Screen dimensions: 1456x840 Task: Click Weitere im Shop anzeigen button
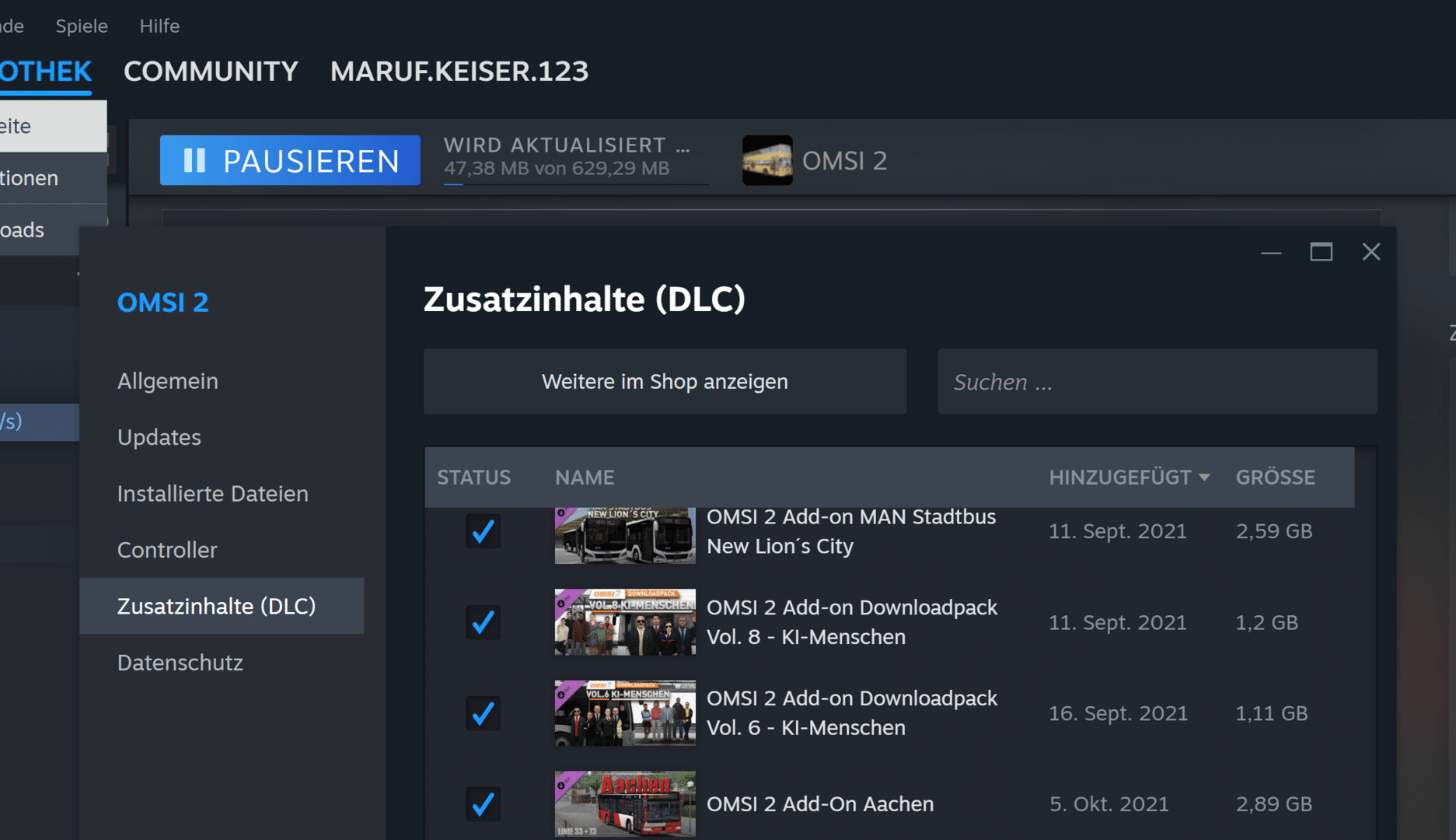pyautogui.click(x=665, y=381)
